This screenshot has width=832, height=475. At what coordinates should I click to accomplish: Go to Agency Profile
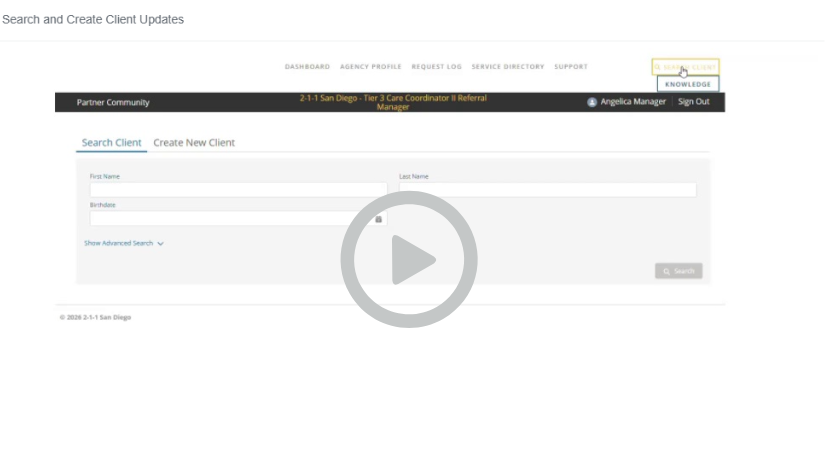click(x=370, y=67)
